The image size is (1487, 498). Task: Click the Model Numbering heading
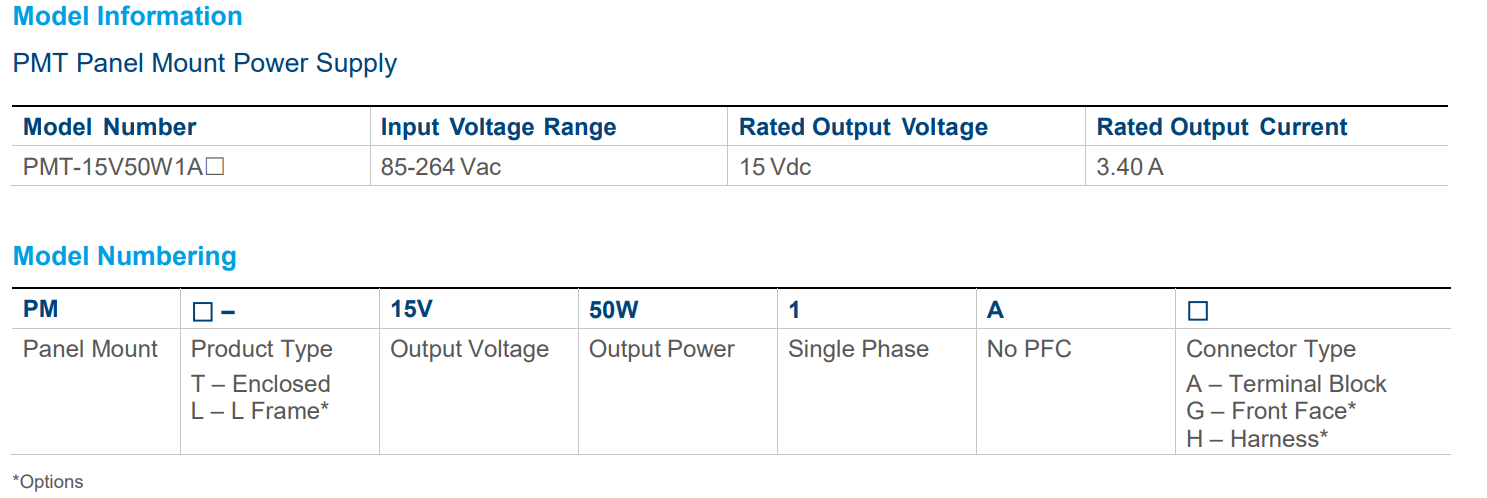pos(125,256)
